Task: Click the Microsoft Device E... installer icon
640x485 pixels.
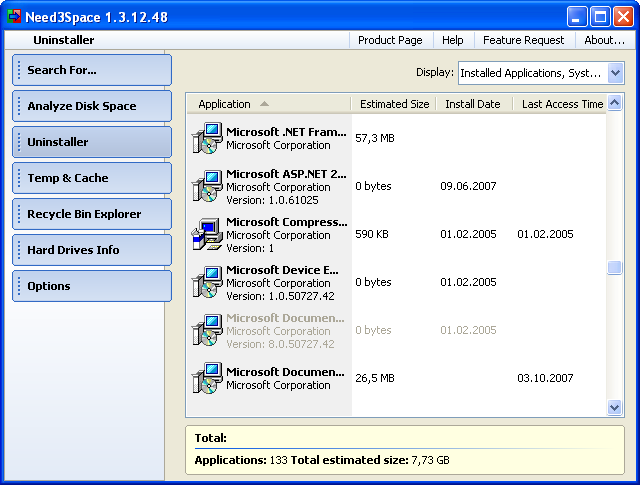Action: coord(207,282)
